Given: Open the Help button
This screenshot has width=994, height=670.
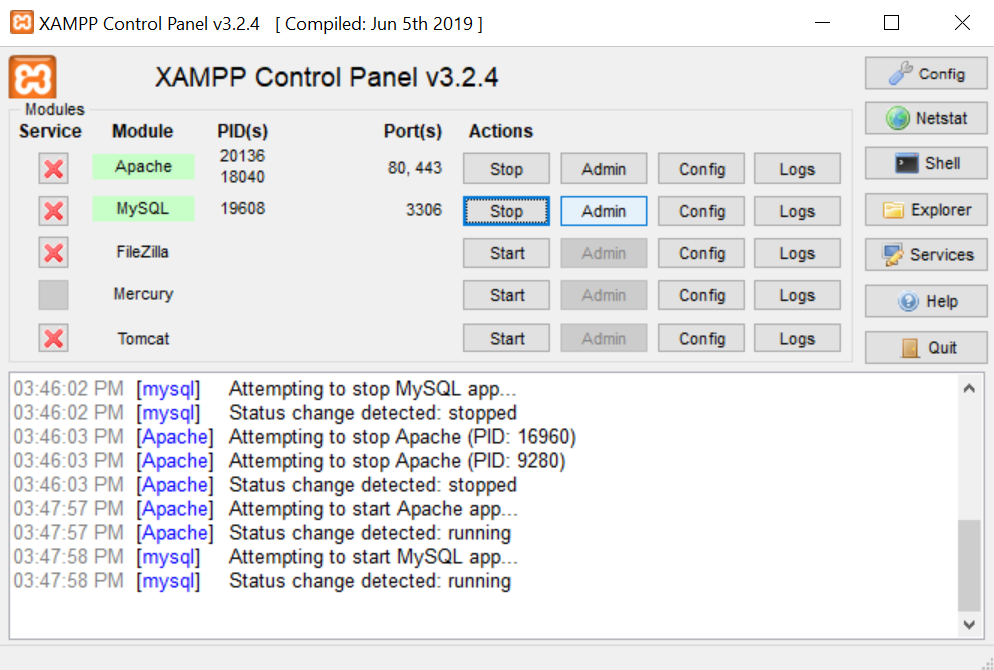Looking at the screenshot, I should tap(926, 301).
